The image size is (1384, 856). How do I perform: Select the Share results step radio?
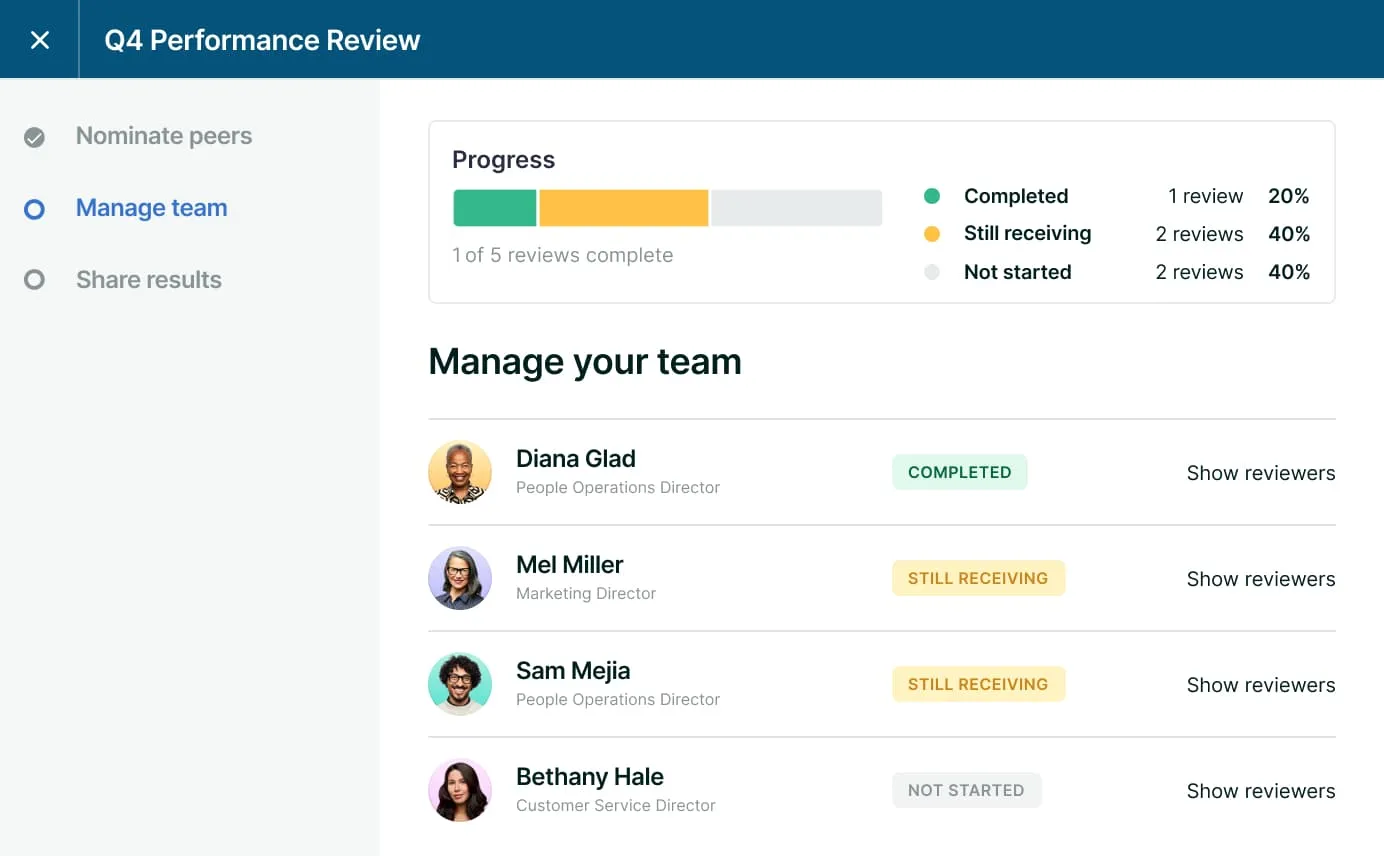tap(36, 280)
